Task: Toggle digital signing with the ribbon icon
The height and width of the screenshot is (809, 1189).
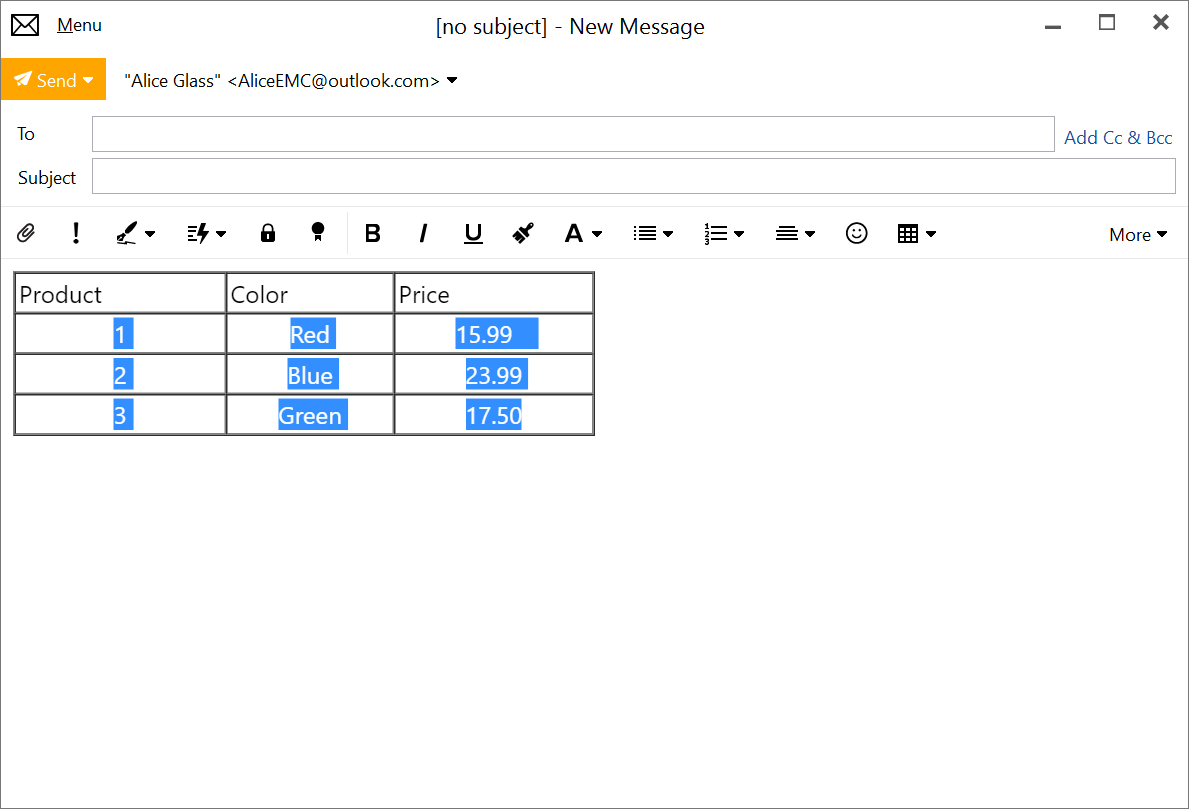Action: pyautogui.click(x=318, y=232)
